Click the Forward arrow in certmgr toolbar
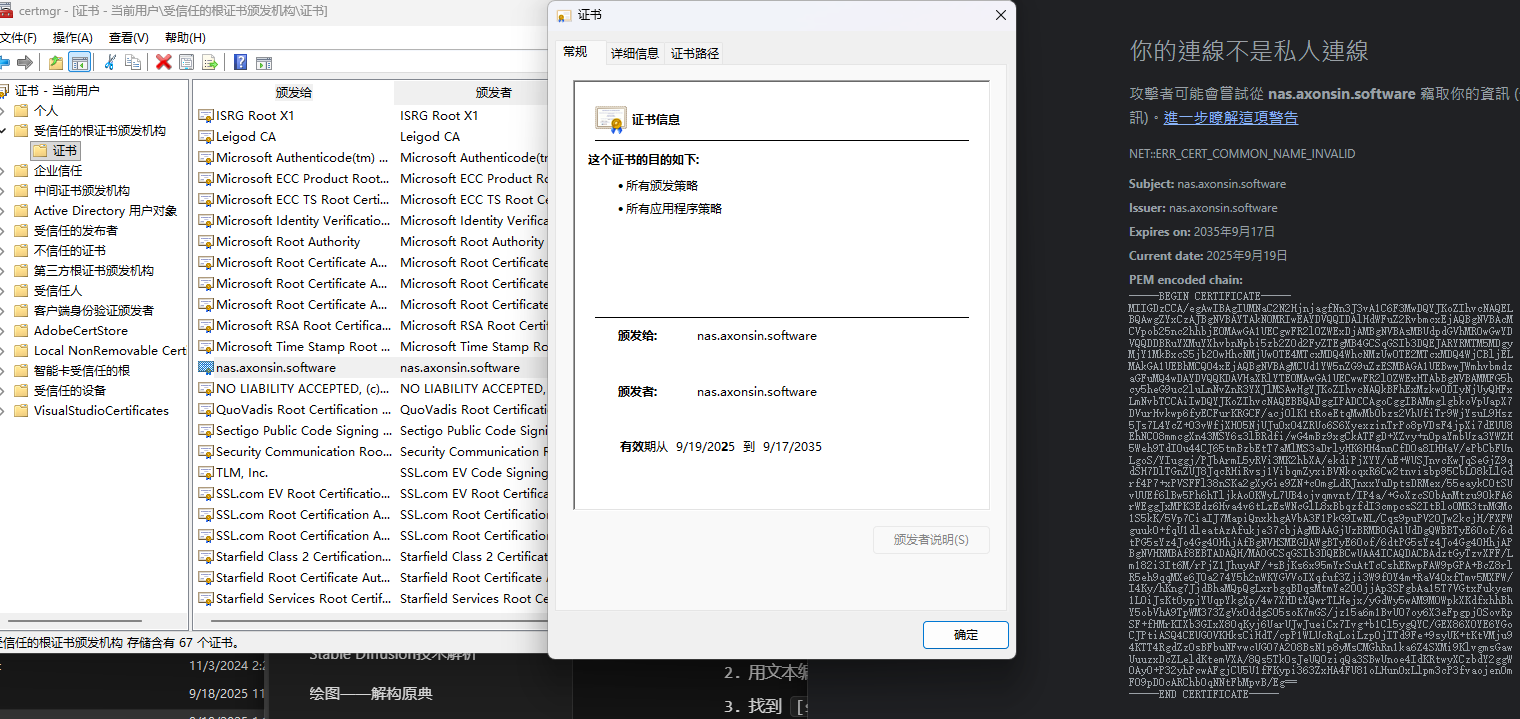The image size is (1520, 719). (26, 62)
